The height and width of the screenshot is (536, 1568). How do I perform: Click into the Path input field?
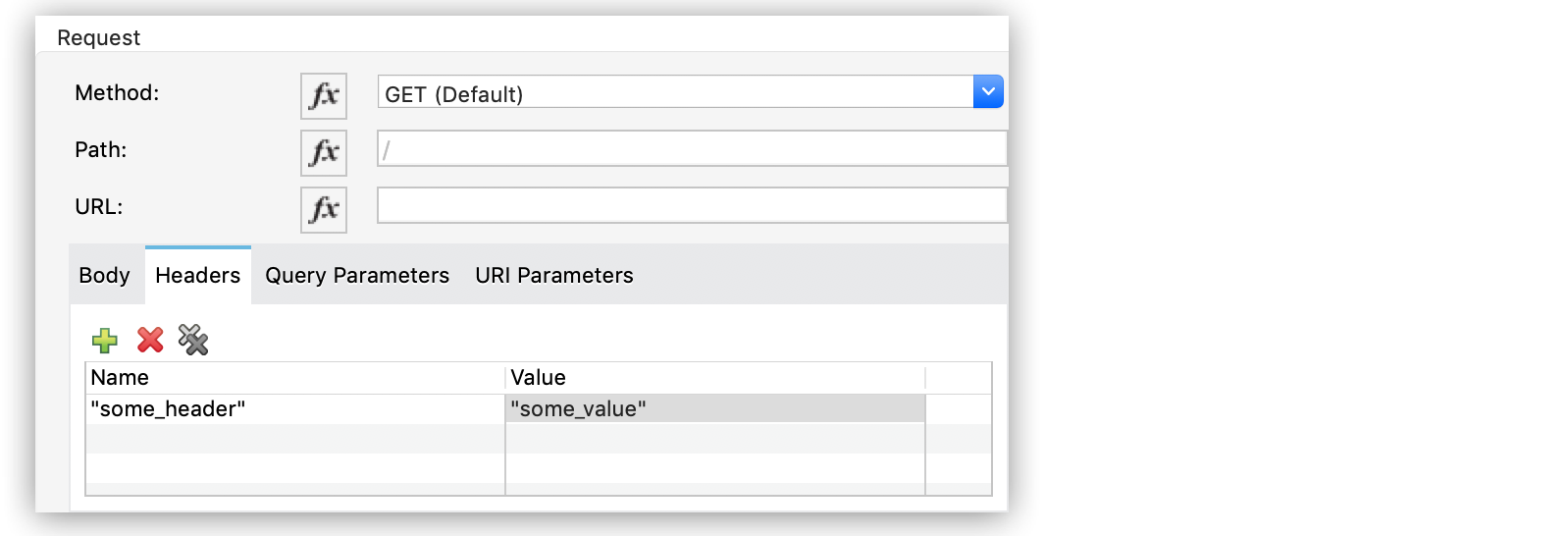click(692, 149)
